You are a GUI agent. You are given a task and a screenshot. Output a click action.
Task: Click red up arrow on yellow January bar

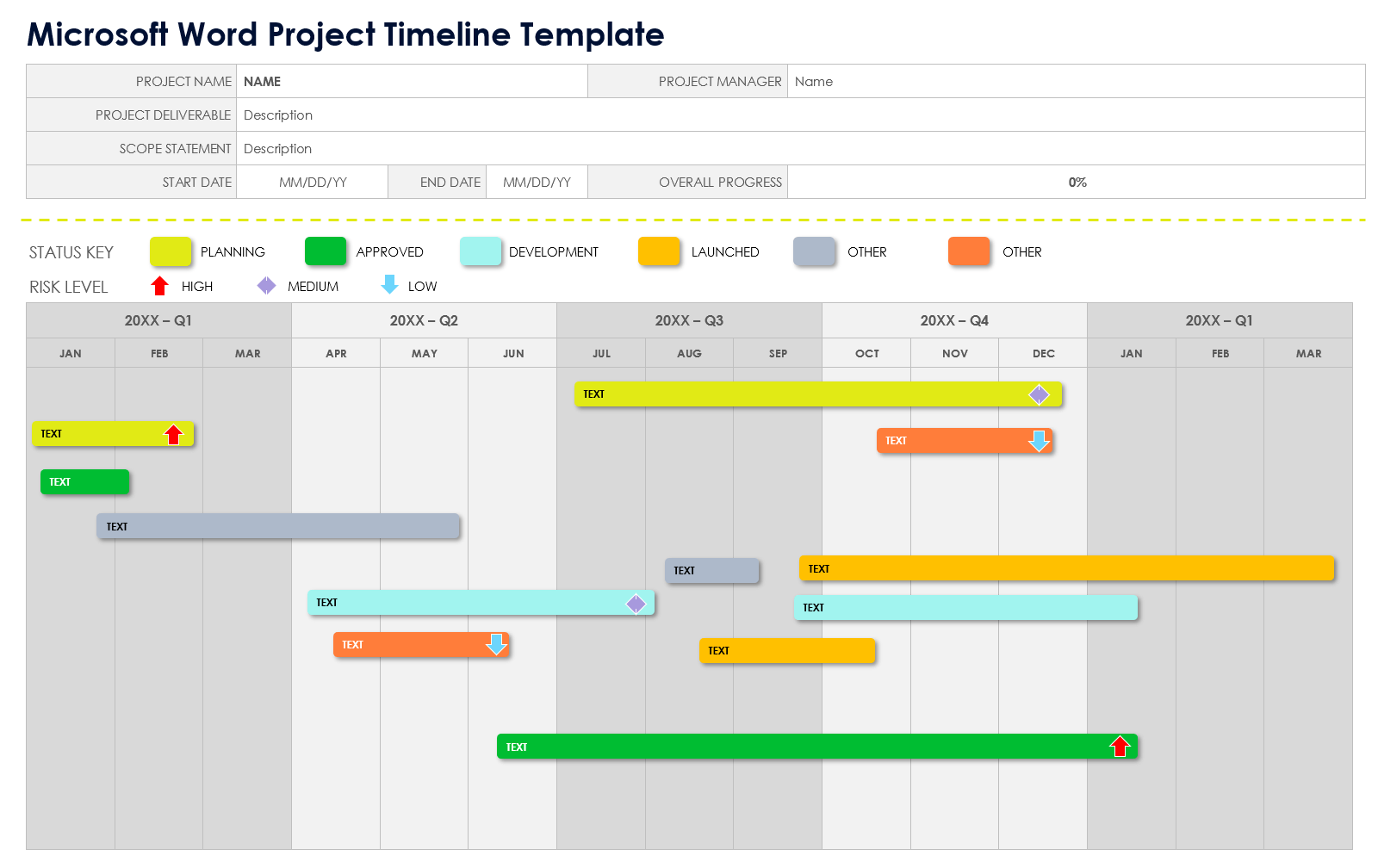point(174,434)
